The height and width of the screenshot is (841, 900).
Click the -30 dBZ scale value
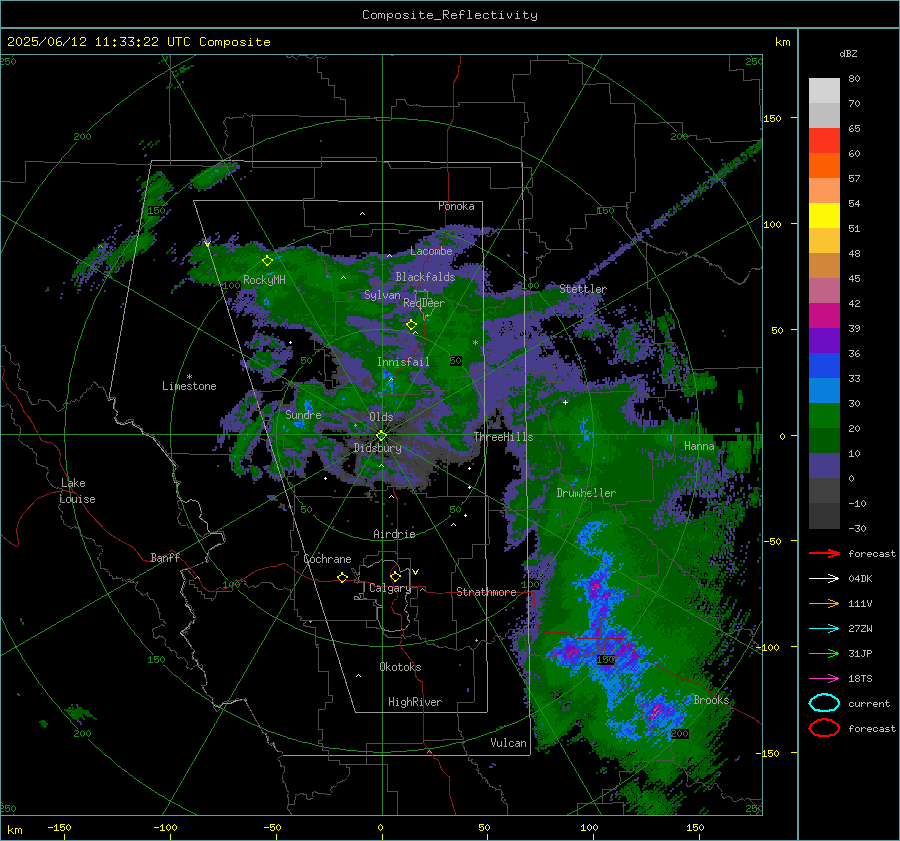click(x=857, y=528)
